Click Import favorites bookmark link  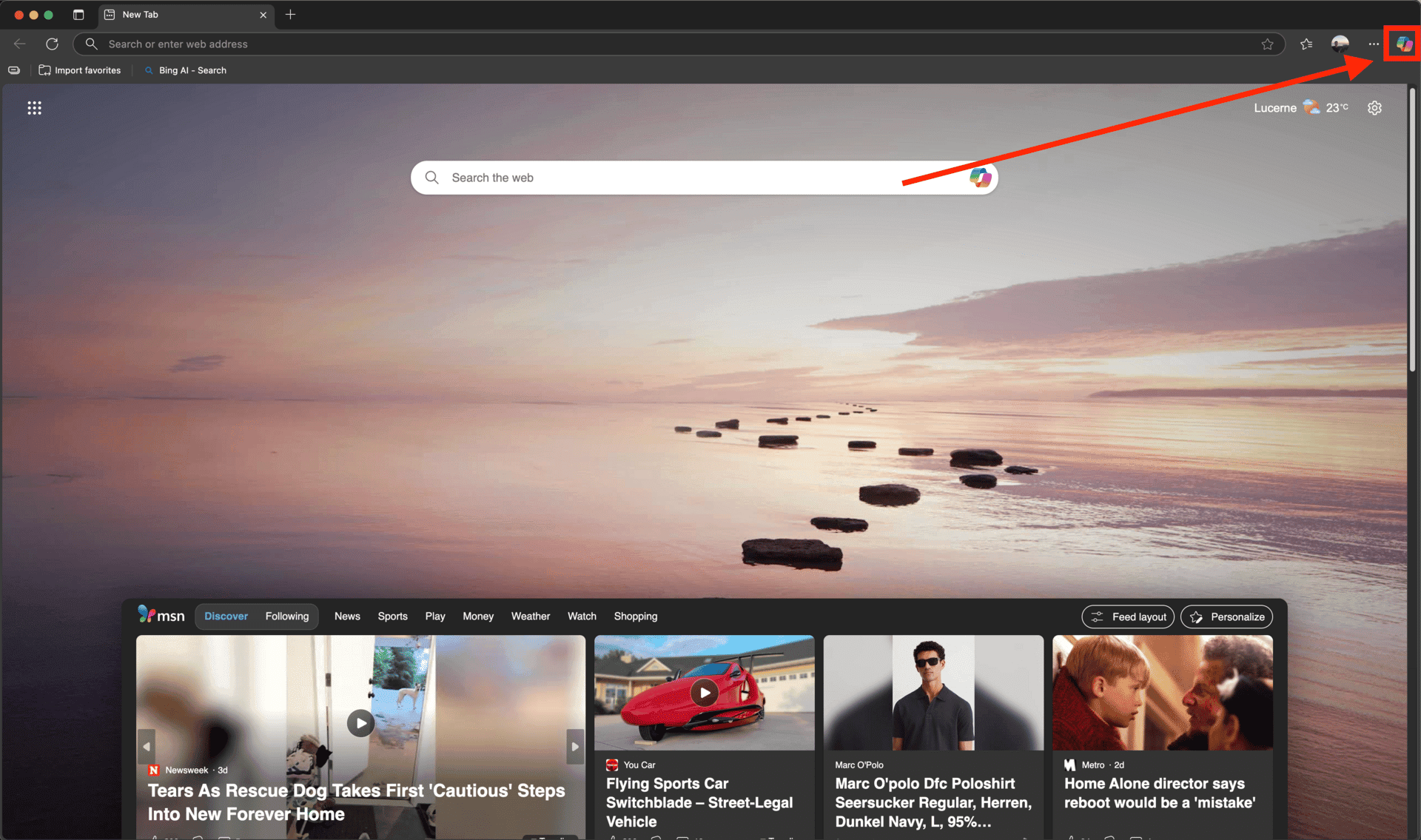pyautogui.click(x=80, y=70)
